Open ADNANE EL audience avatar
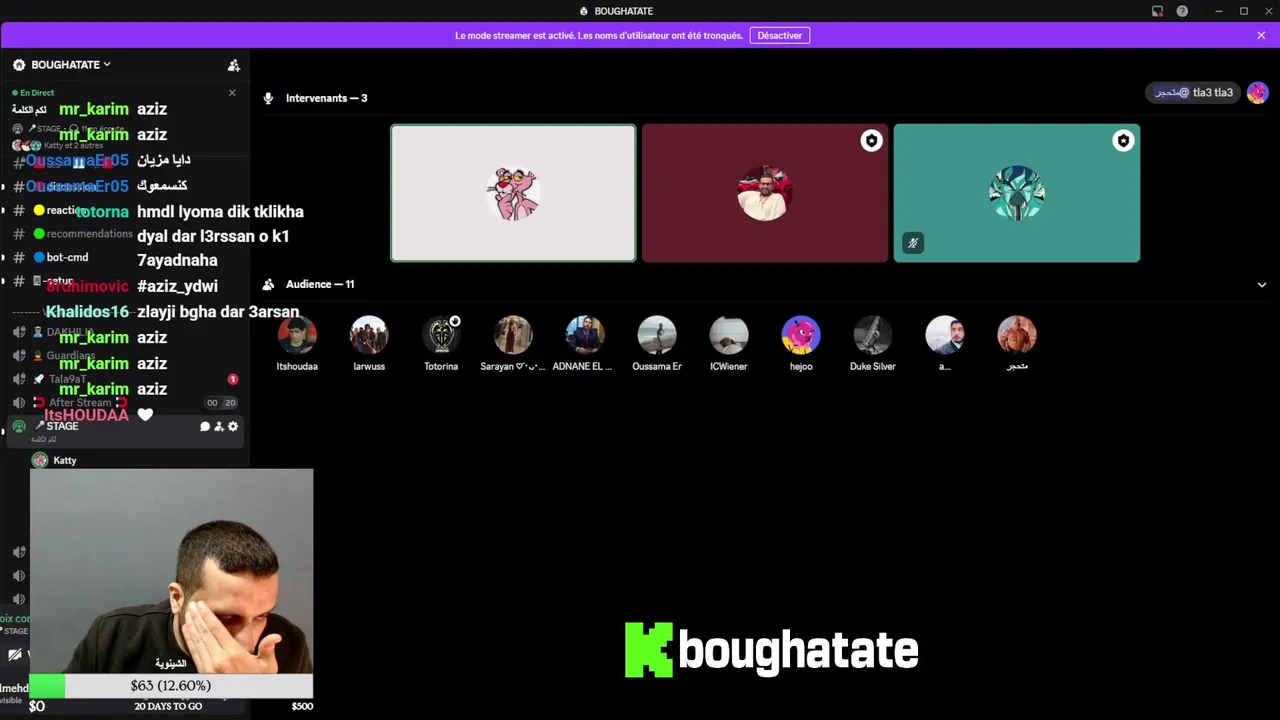The height and width of the screenshot is (720, 1280). pos(585,336)
